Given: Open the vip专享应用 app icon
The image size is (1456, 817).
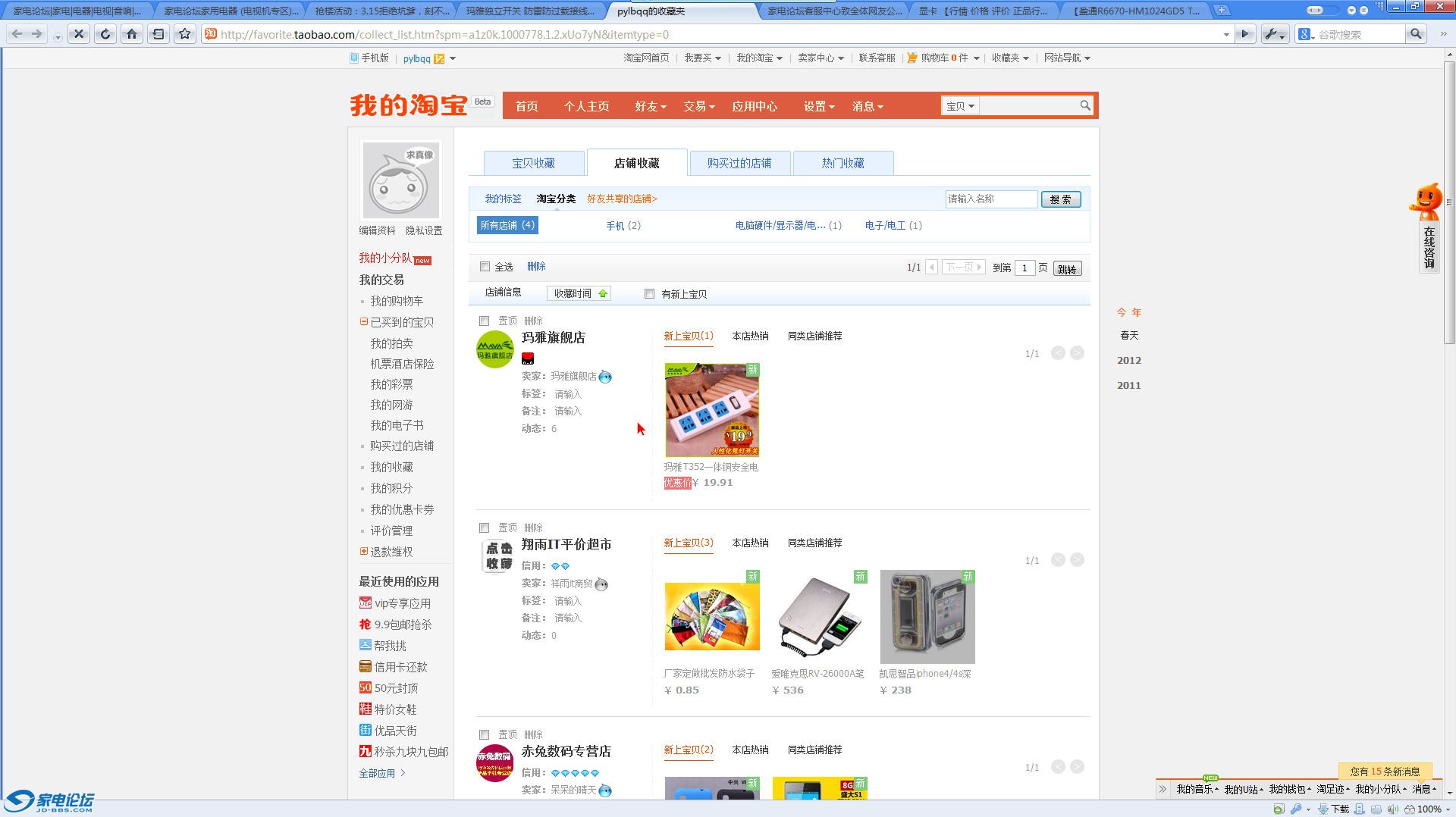Looking at the screenshot, I should click(365, 603).
